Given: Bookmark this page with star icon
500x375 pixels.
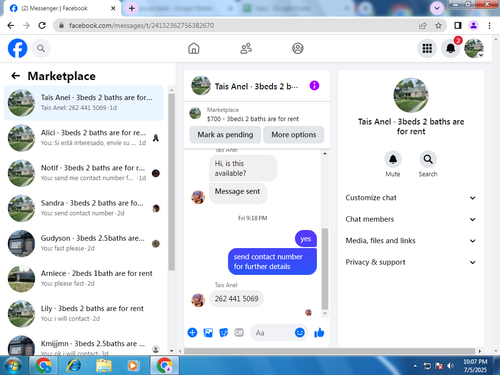Looking at the screenshot, I should point(438,25).
